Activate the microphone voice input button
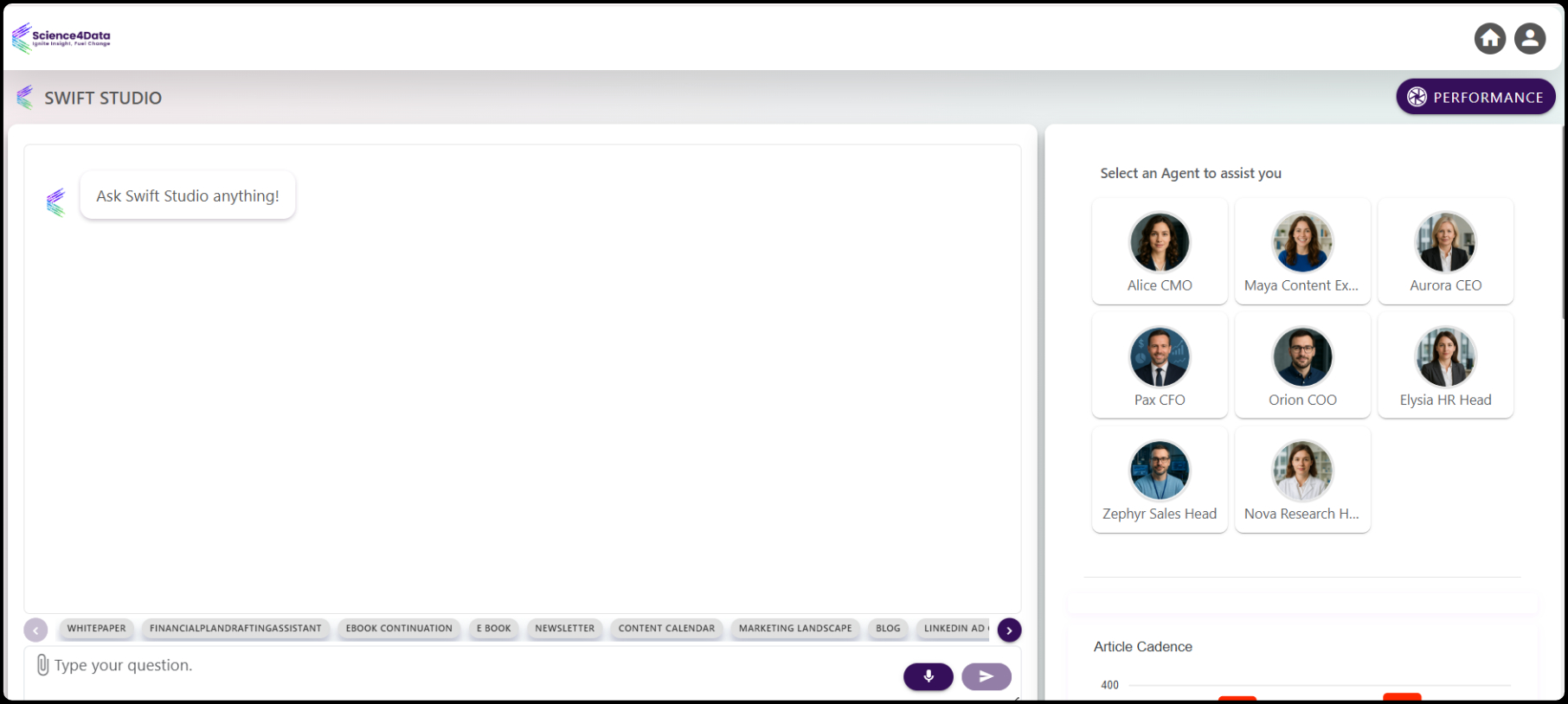Image resolution: width=1568 pixels, height=704 pixels. pos(929,676)
